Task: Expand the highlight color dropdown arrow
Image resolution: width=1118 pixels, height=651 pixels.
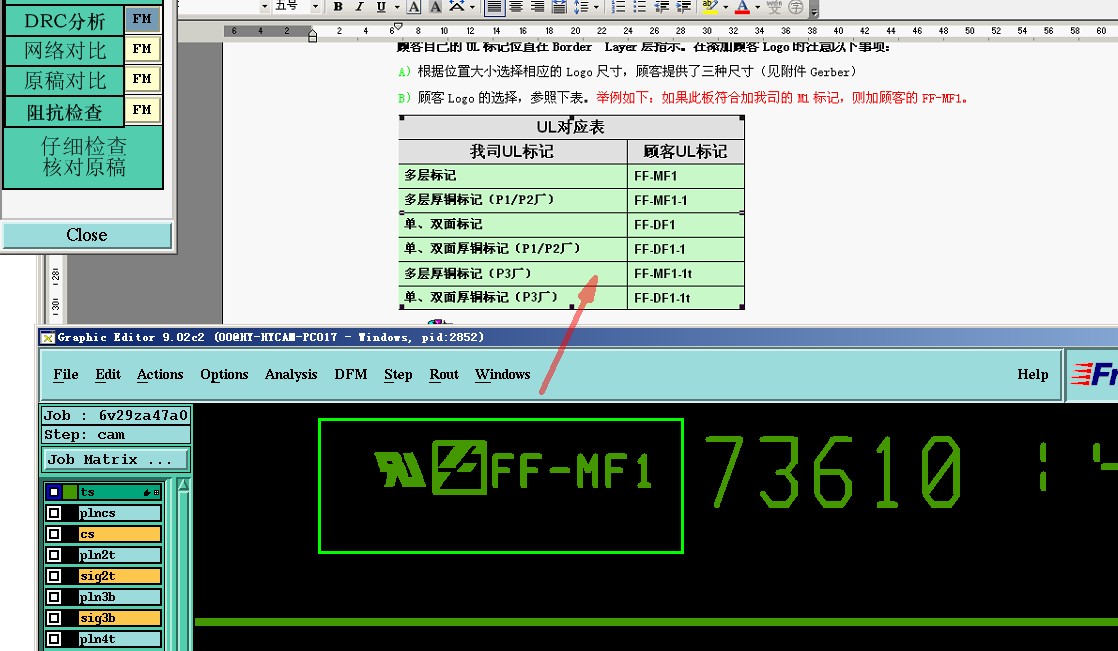Action: pos(725,6)
